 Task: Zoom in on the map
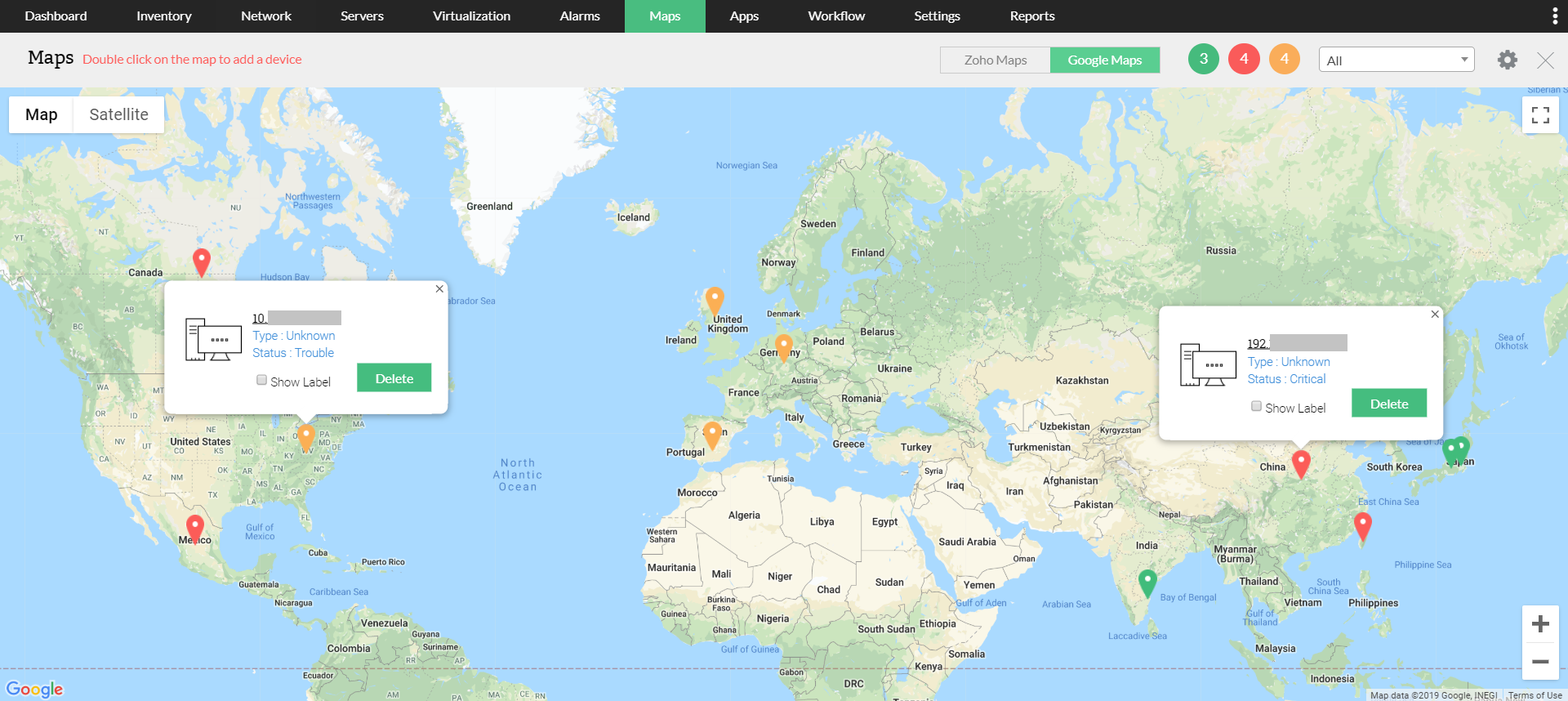pyautogui.click(x=1540, y=624)
